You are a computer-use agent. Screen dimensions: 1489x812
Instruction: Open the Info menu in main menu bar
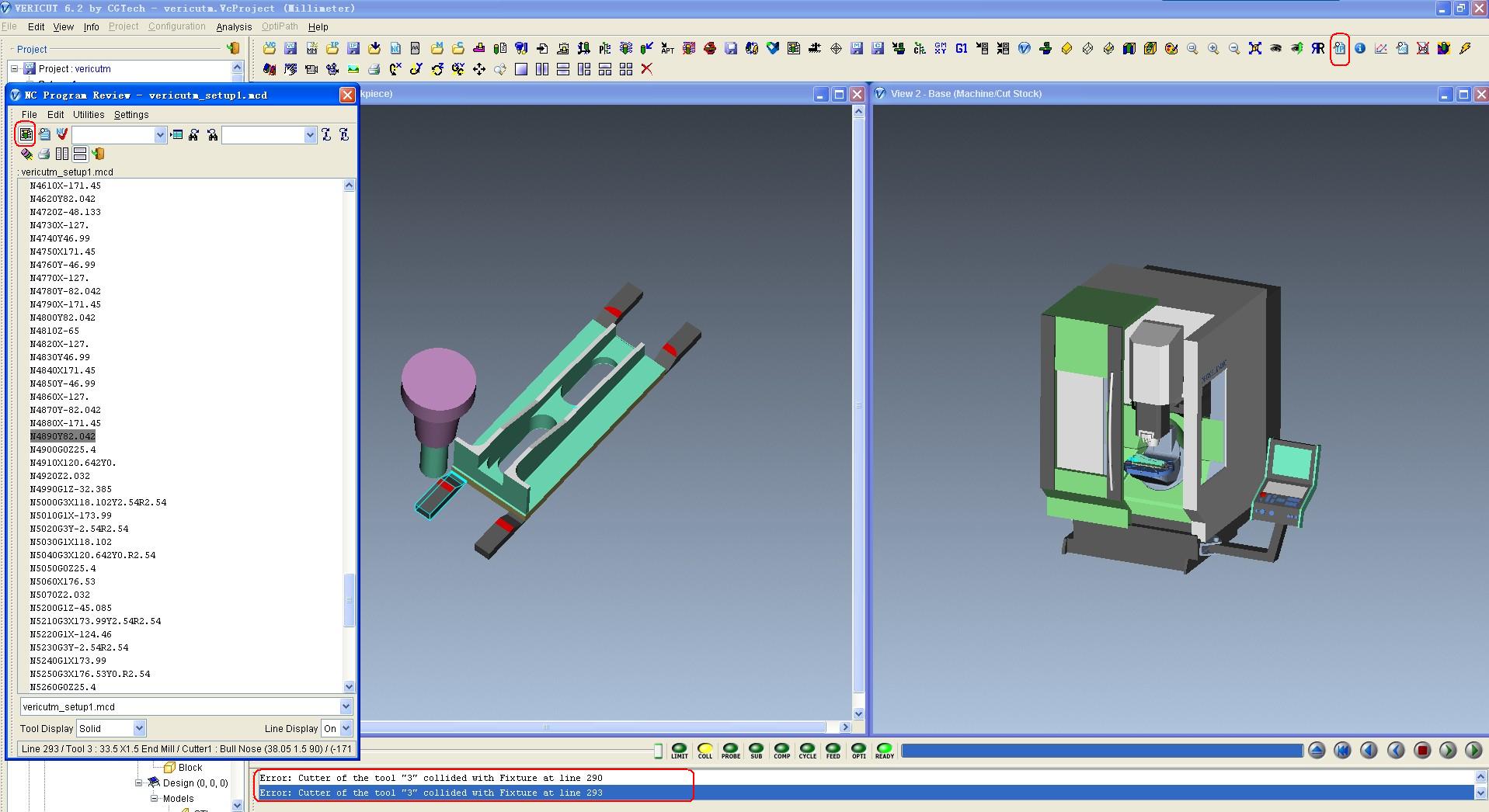coord(91,26)
